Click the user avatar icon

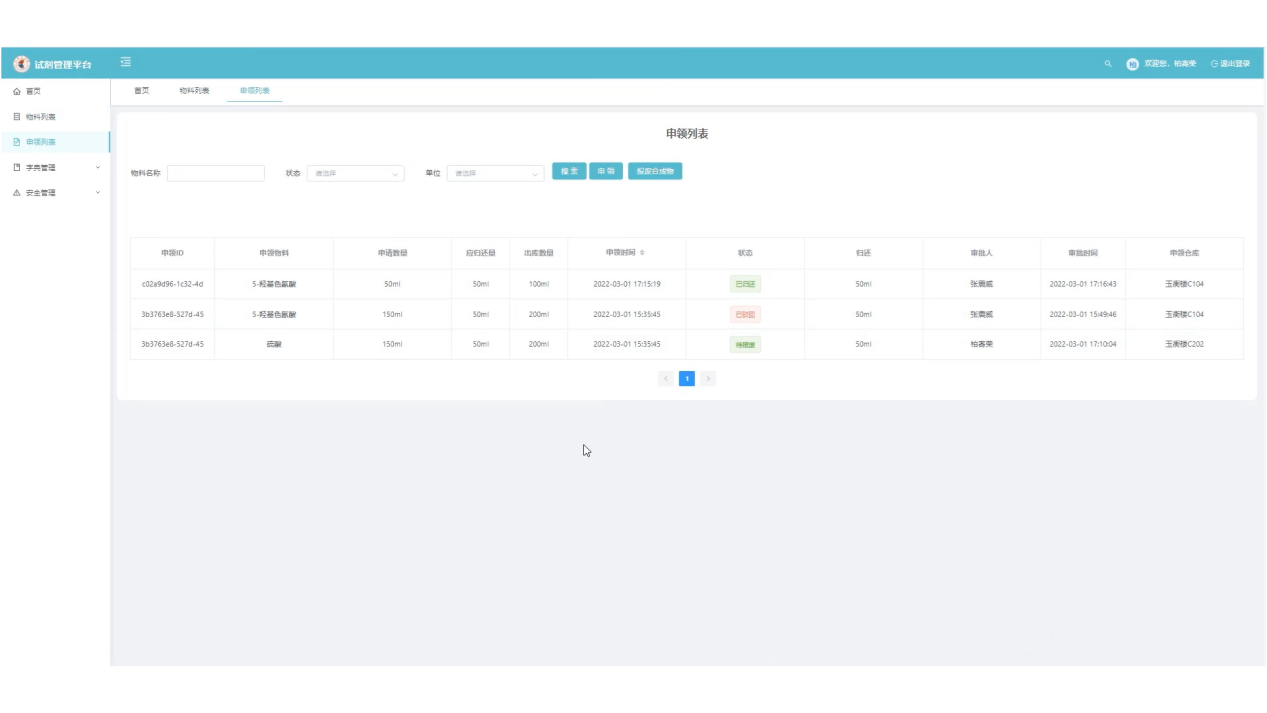click(x=1132, y=64)
